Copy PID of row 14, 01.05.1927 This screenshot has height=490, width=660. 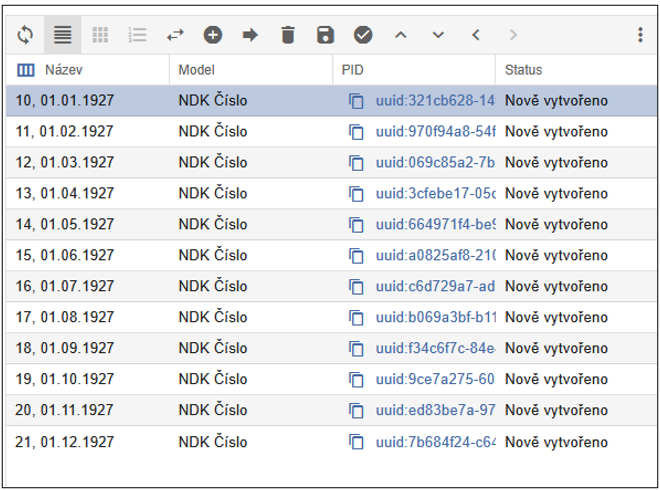point(356,225)
